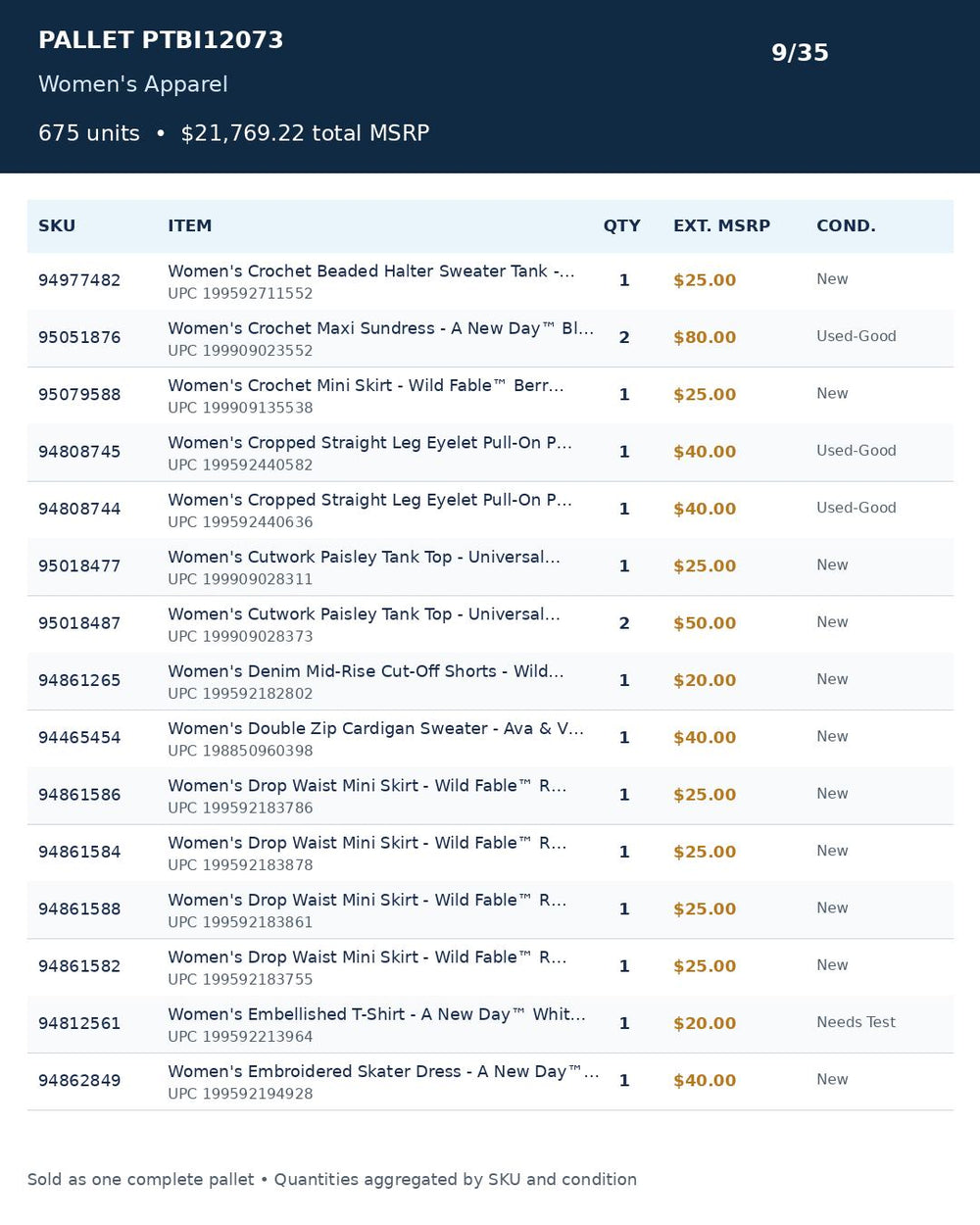Screen dimensions: 980x1225
Task: Select SKU 94861586 row
Action: point(490,796)
